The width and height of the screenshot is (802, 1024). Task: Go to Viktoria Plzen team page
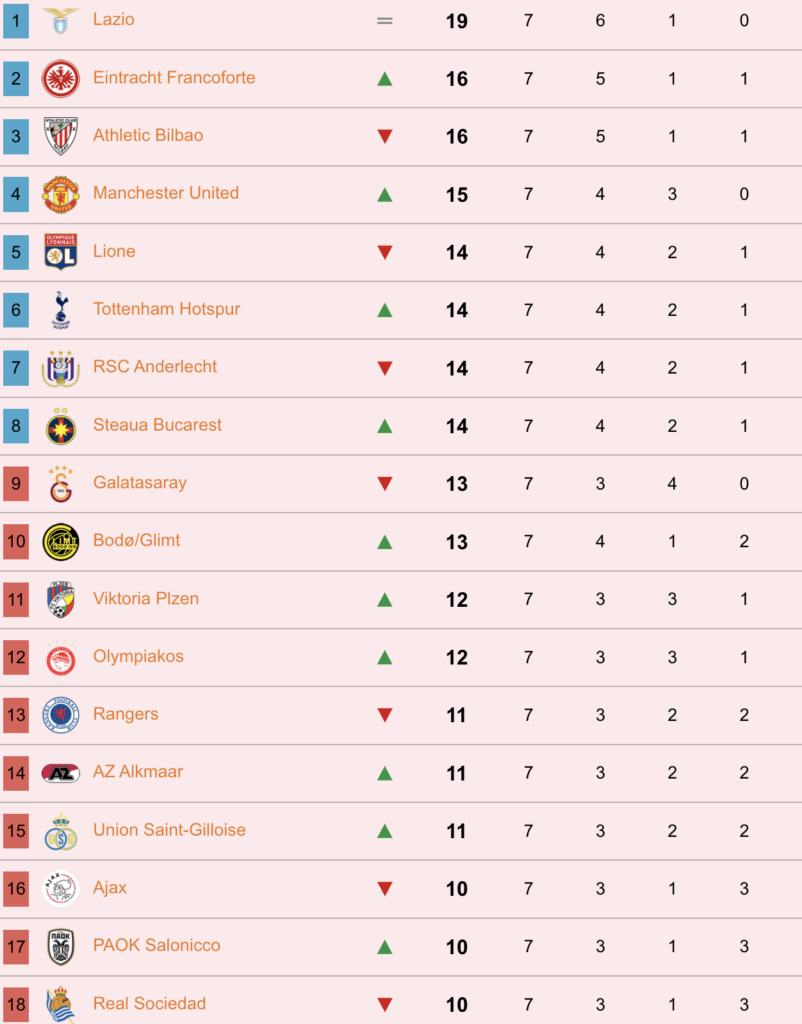point(146,599)
